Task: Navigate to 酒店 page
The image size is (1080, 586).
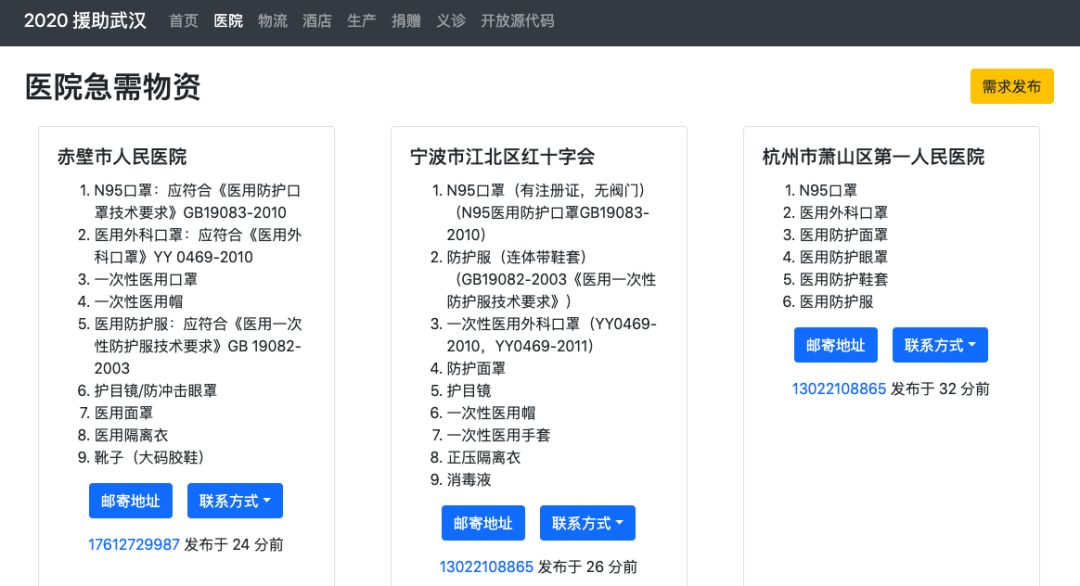Action: (316, 20)
